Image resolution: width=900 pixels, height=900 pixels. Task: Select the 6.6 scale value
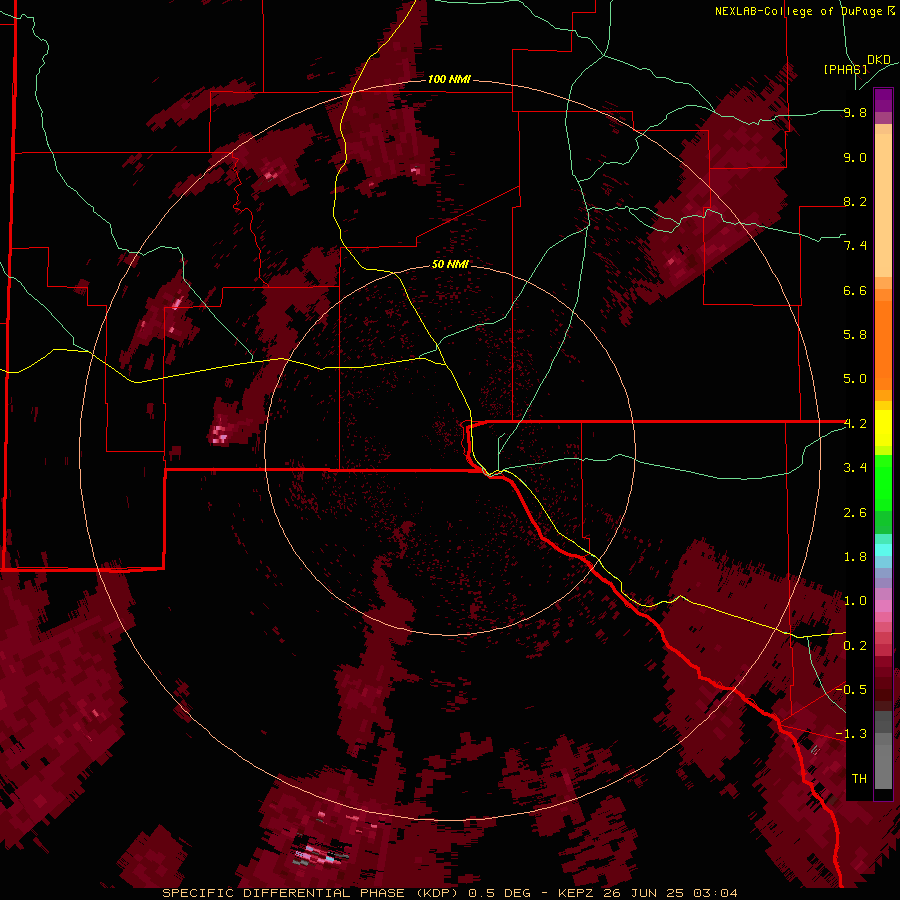(x=855, y=290)
